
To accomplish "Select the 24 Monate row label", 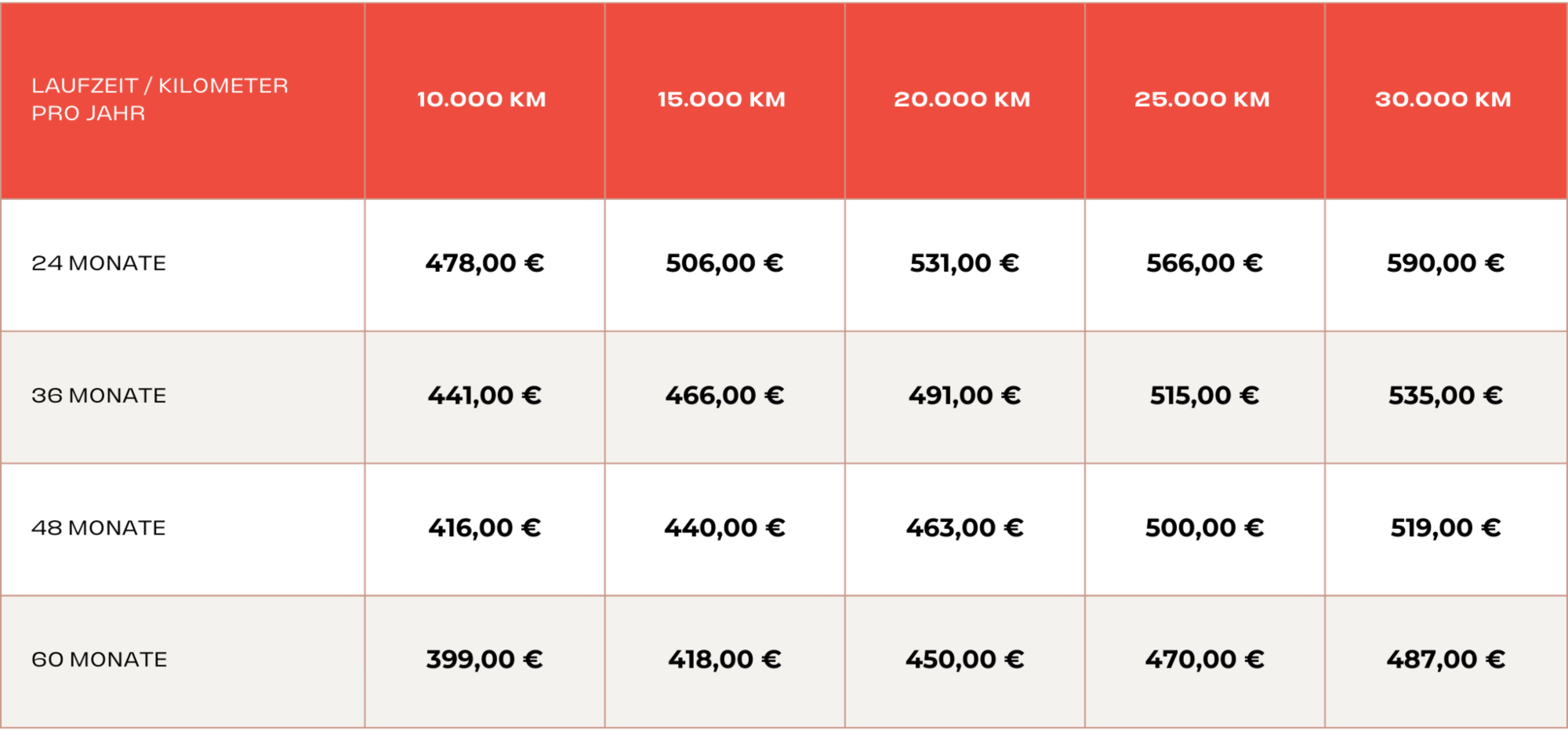I will (99, 263).
